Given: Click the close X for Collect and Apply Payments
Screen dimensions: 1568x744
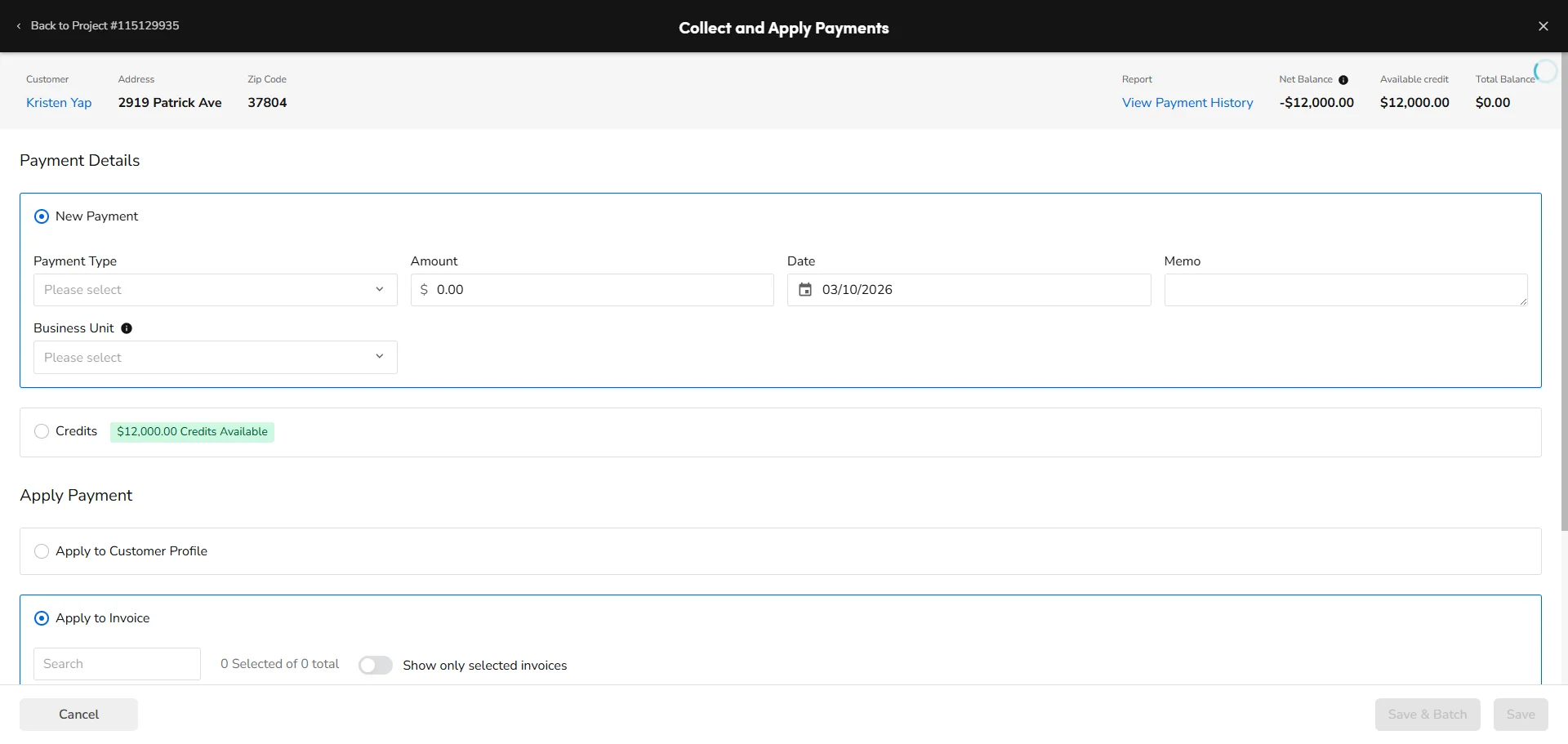Looking at the screenshot, I should 1544,25.
